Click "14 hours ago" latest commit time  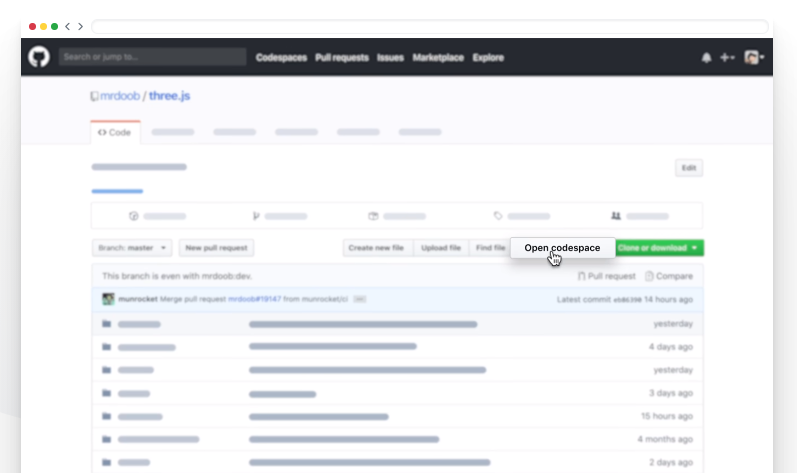668,299
